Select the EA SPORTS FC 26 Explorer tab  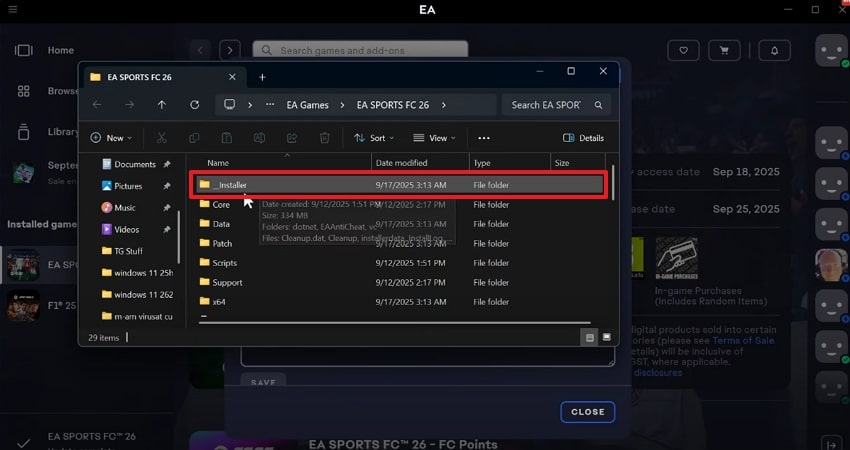tap(163, 77)
